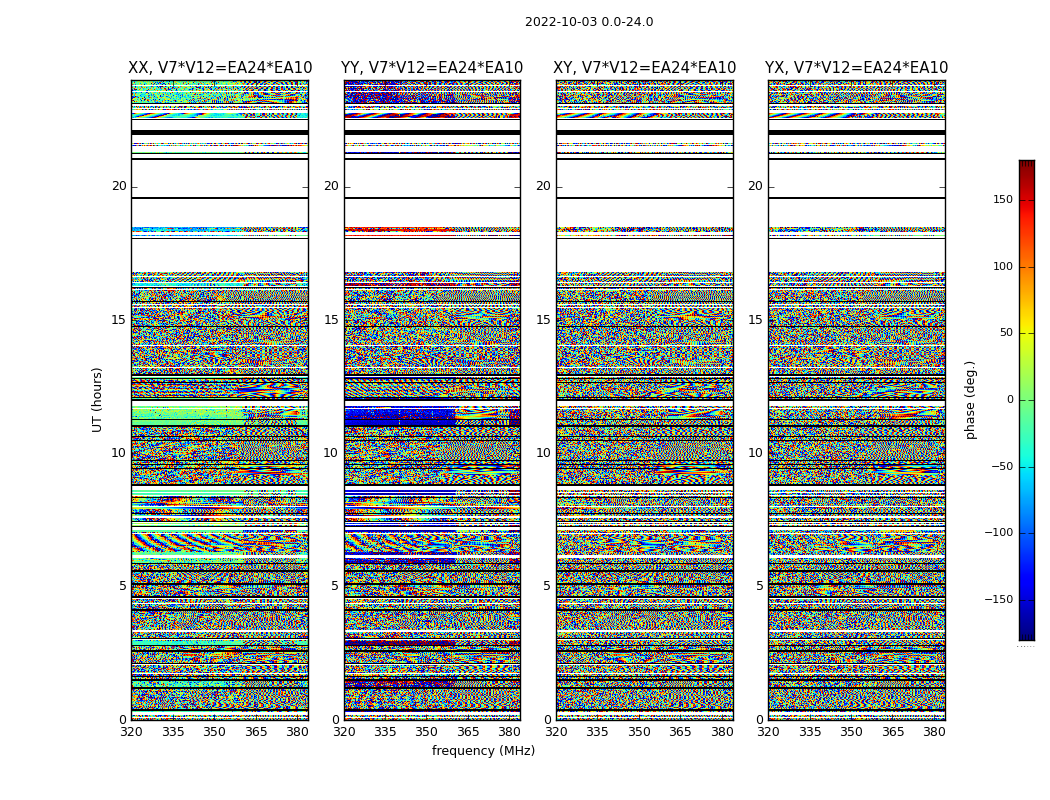Click the 365 frequency tick under XY panel
This screenshot has width=1050, height=800.
[680, 732]
